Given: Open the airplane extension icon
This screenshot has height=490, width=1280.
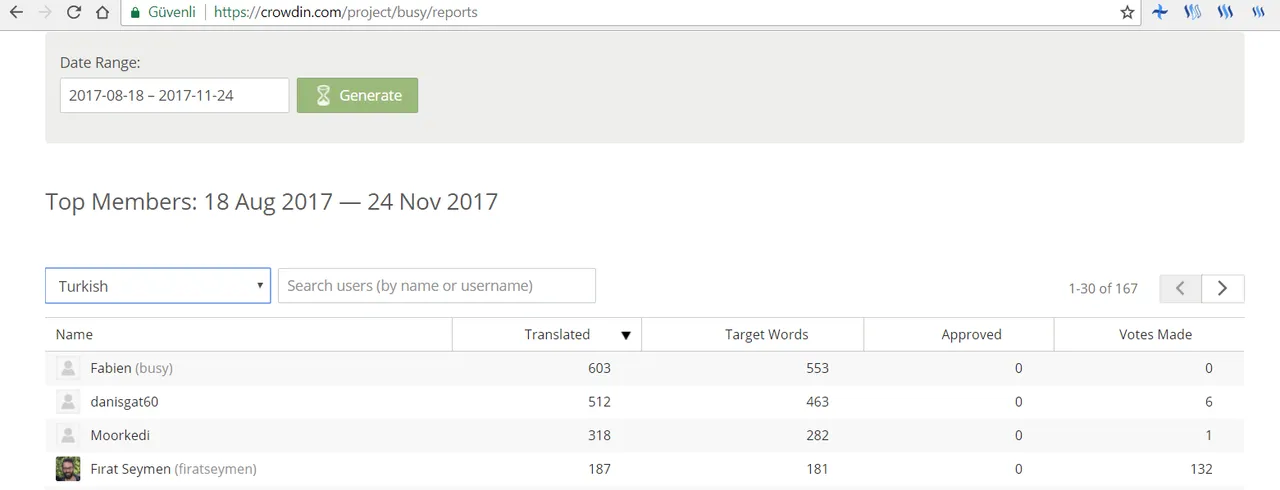Looking at the screenshot, I should (x=1160, y=13).
